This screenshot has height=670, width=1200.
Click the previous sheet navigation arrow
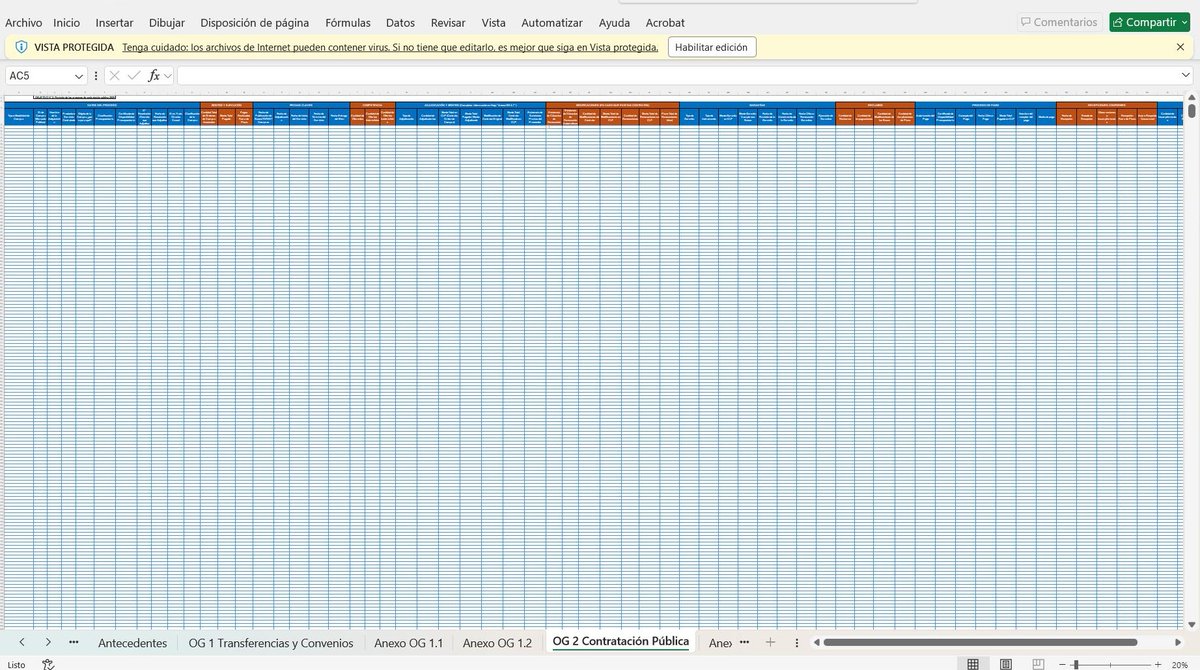(x=22, y=641)
